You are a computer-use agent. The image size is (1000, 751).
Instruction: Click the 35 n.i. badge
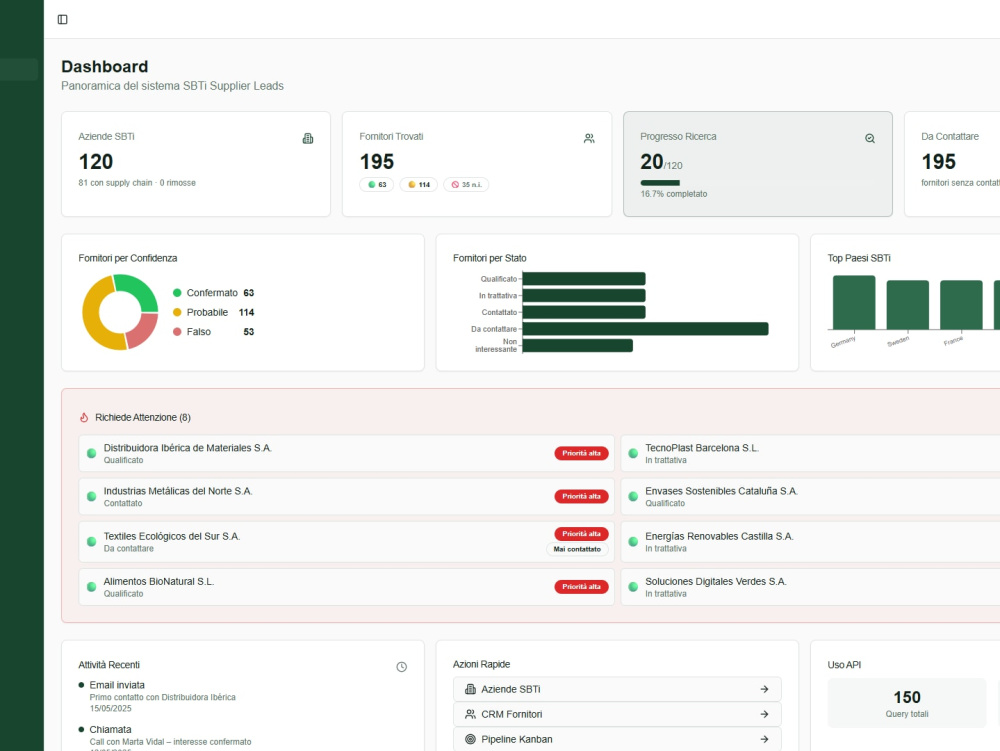point(466,185)
